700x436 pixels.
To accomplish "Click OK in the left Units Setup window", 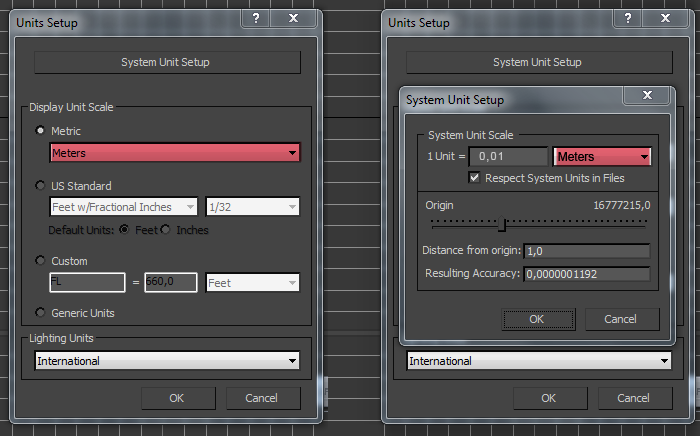I will pyautogui.click(x=178, y=398).
